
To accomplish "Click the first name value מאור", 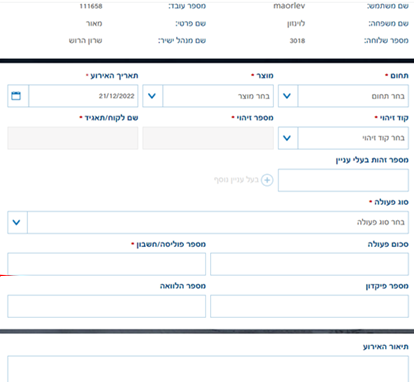I will click(94, 23).
